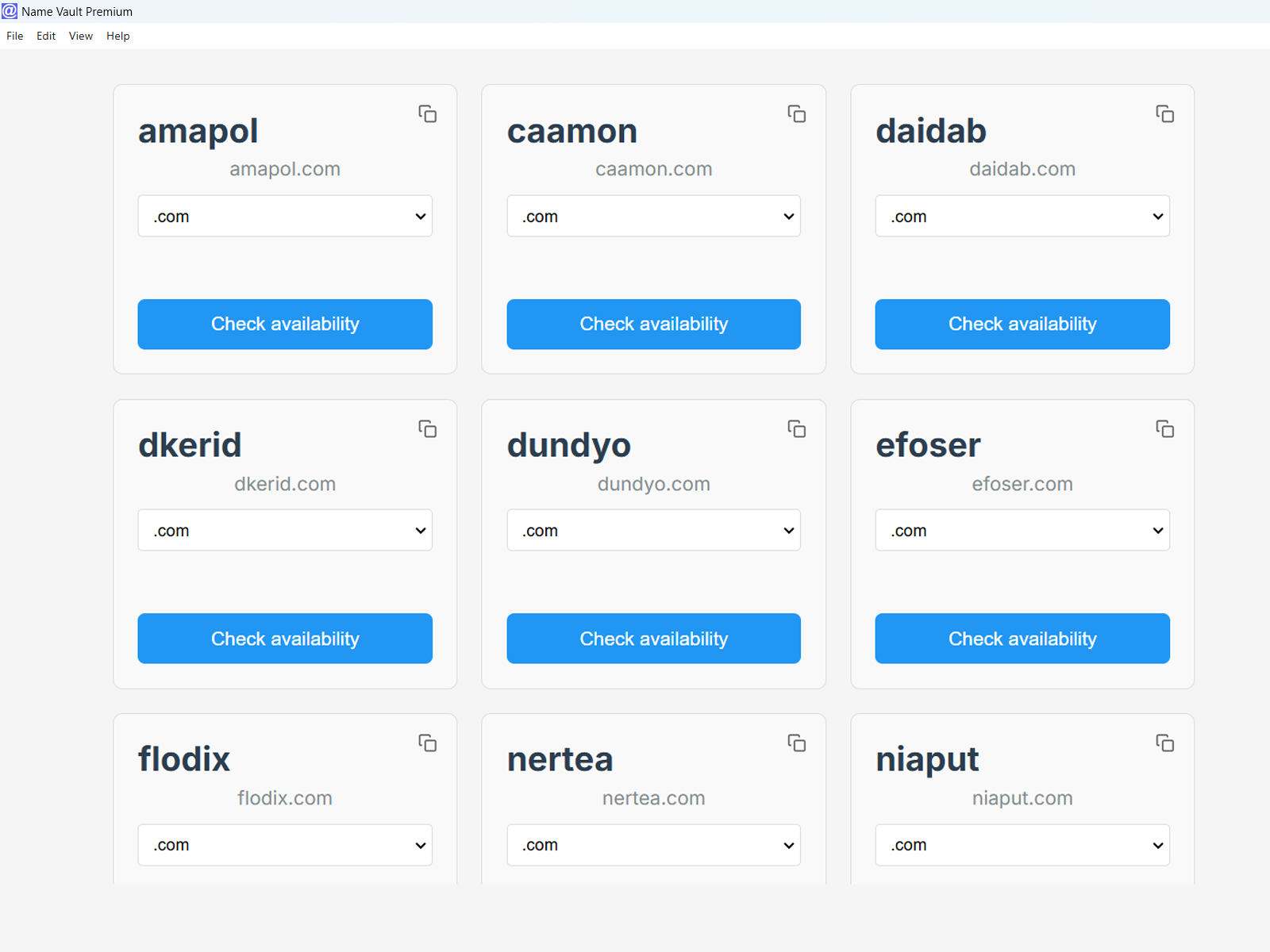Click the flodix name heading
The height and width of the screenshot is (952, 1270).
tap(184, 759)
